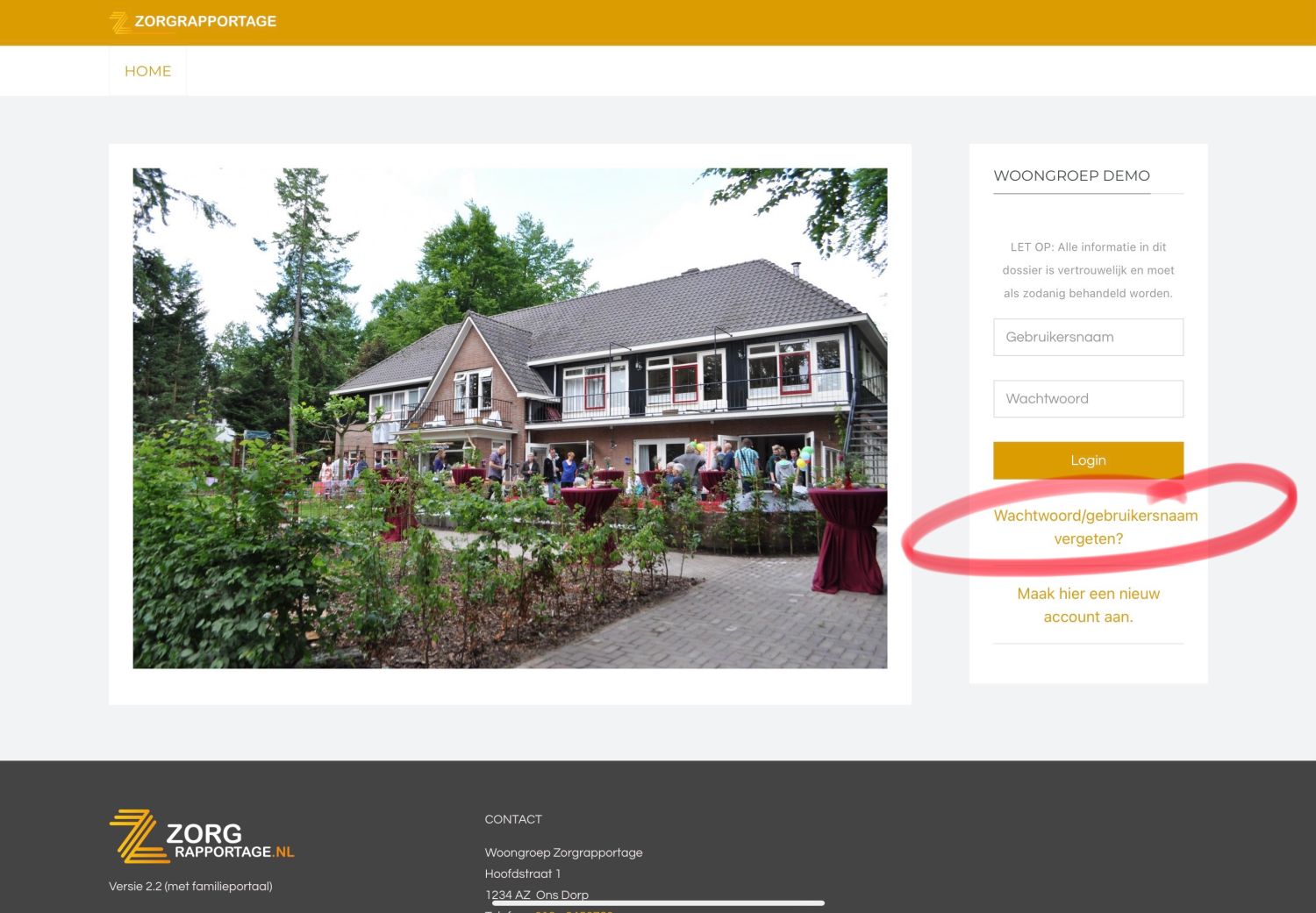Select the WOONGROEP DEMO panel heading
This screenshot has width=1316, height=913.
tap(1071, 175)
